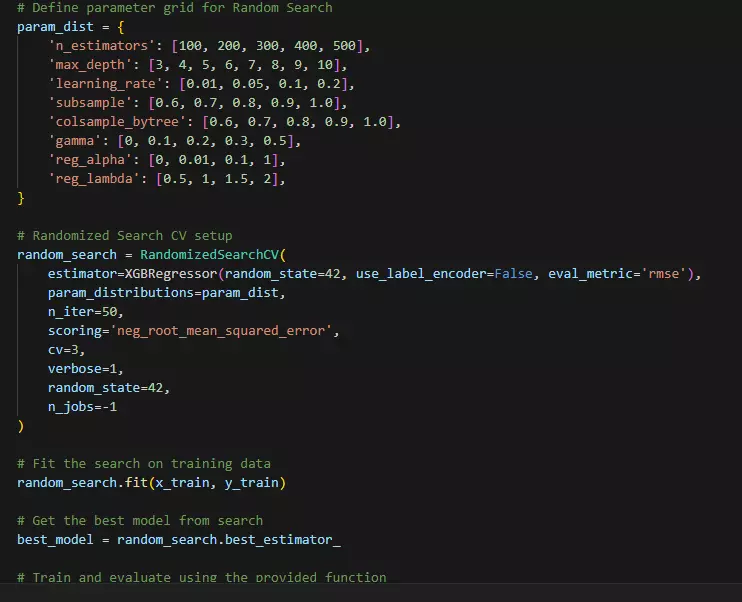The width and height of the screenshot is (742, 602).
Task: Click the verbose=1 argument
Action: coord(82,369)
